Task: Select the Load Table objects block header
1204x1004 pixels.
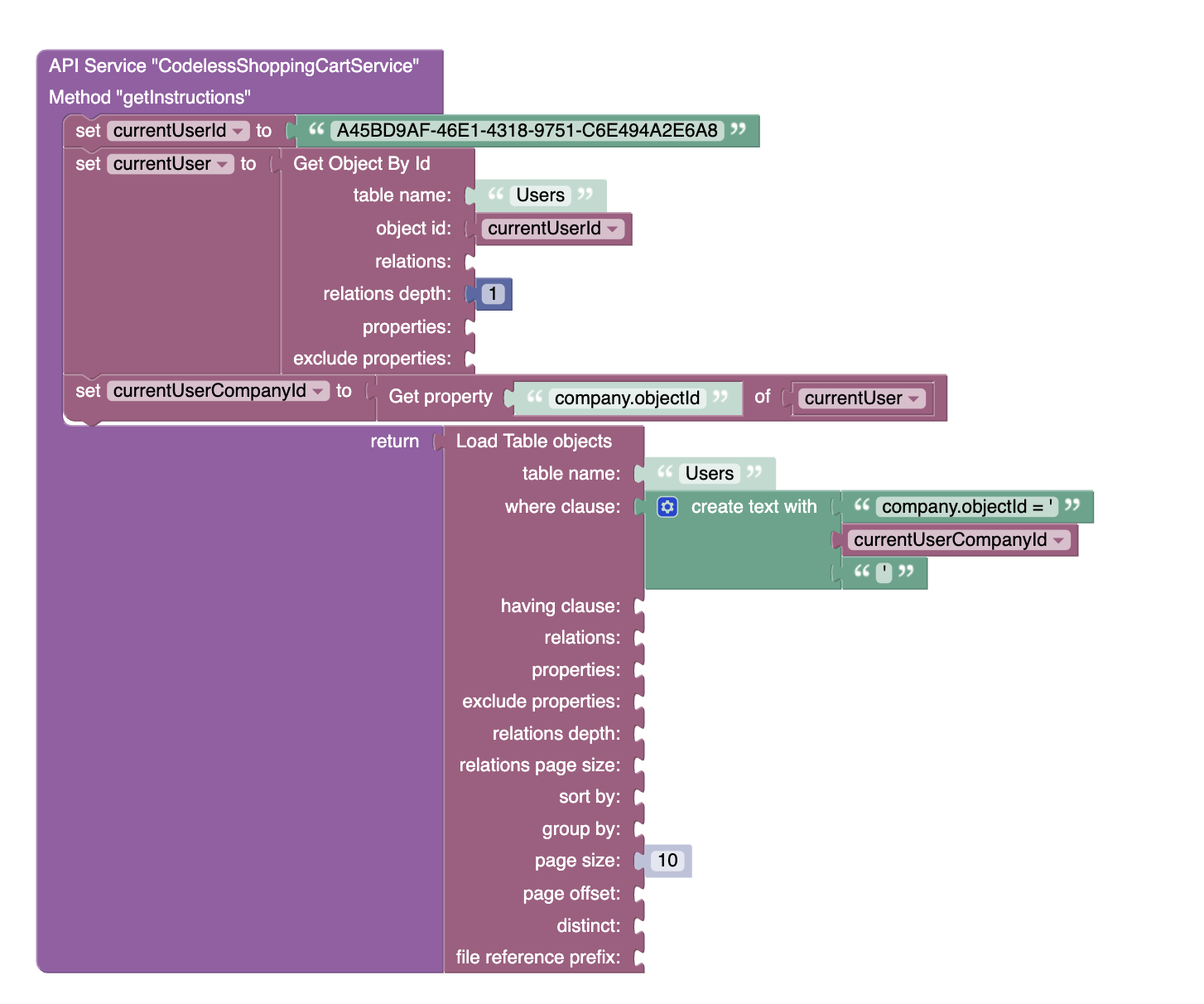Action: coord(533,441)
